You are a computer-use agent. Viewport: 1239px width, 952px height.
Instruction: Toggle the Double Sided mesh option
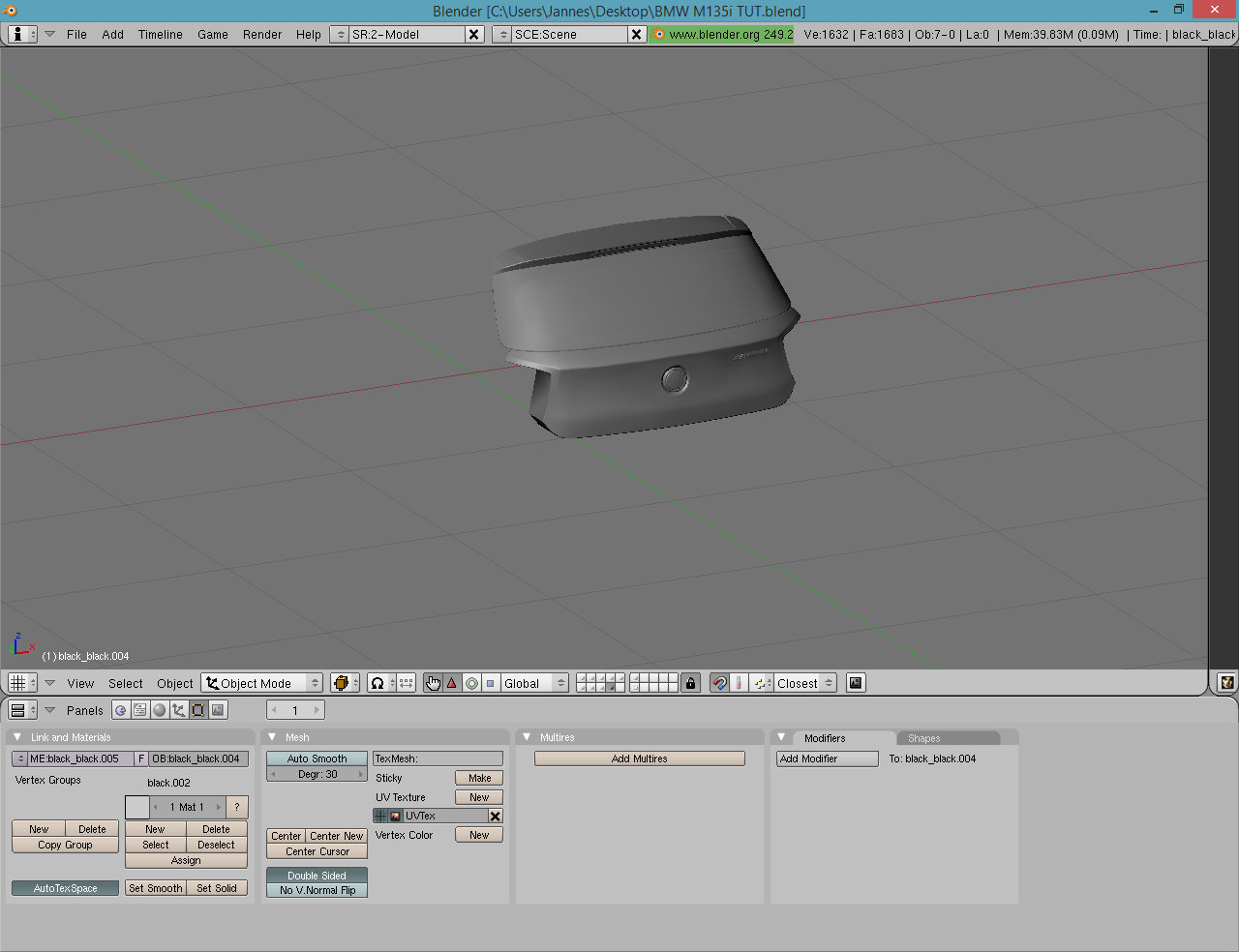[317, 876]
